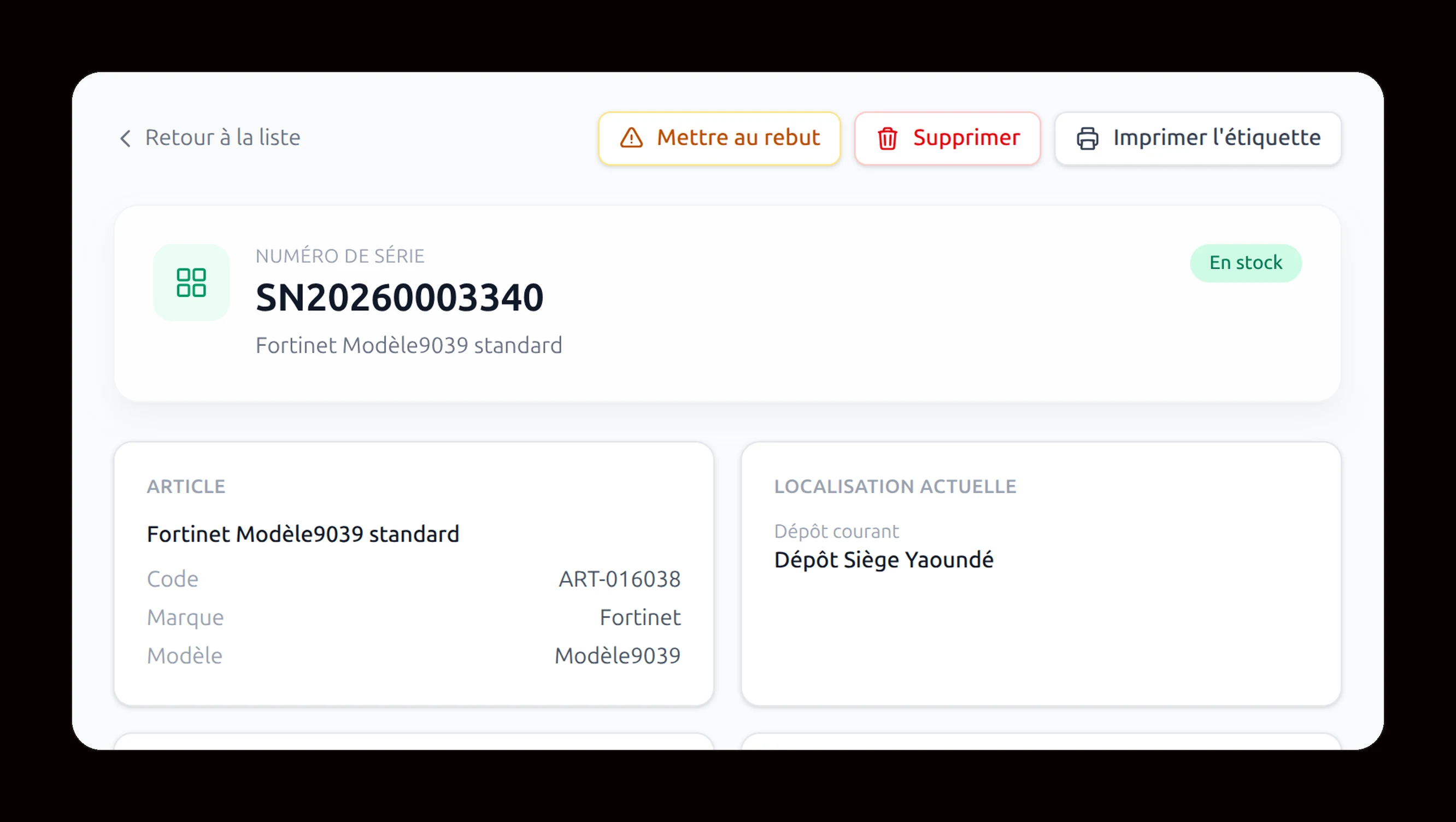This screenshot has height=822, width=1456.
Task: Click Fortinet Modèle9039 standard subtitle under serial
Action: [x=409, y=345]
